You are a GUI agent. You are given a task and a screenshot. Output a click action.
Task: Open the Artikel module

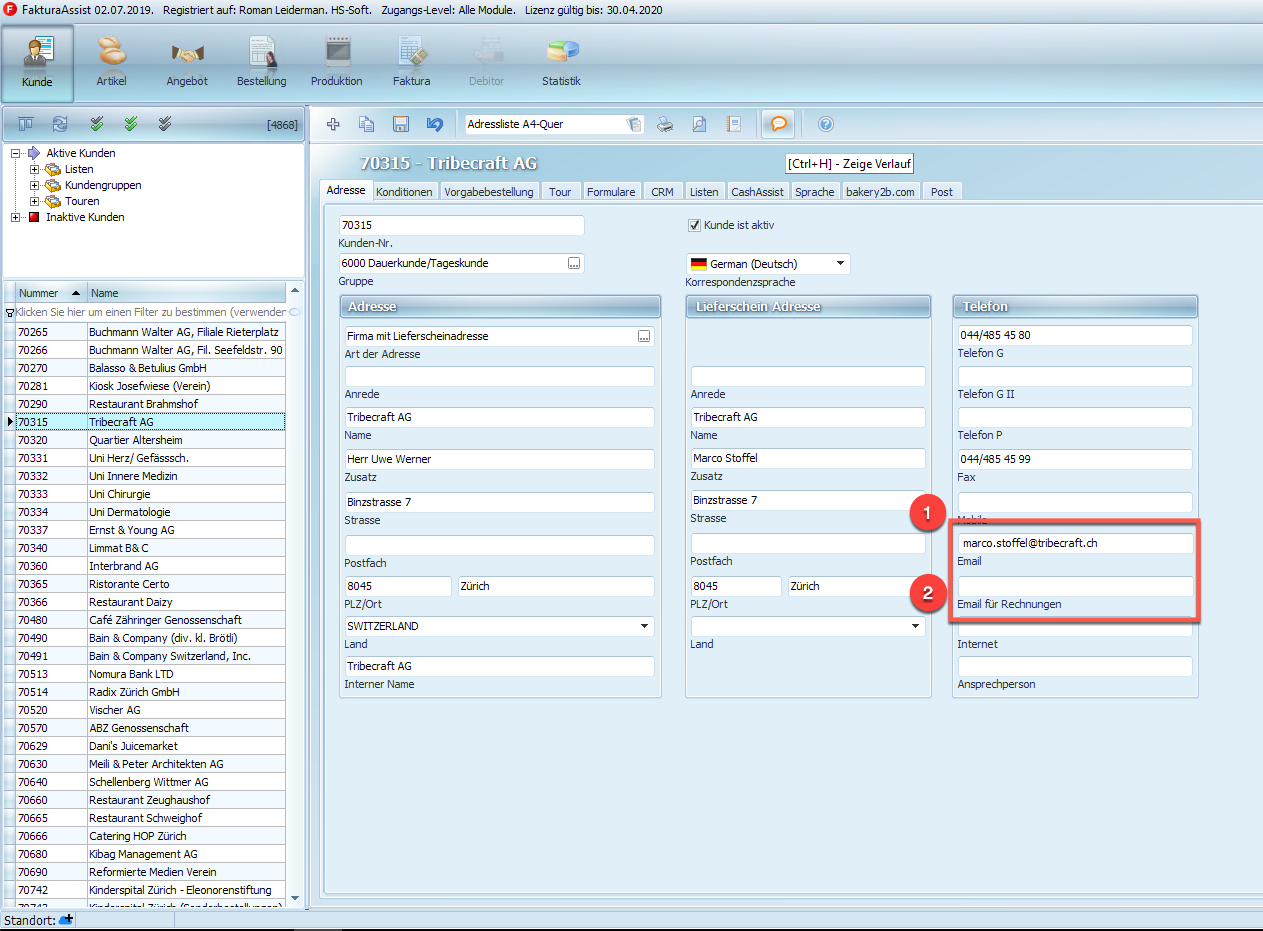(x=111, y=63)
